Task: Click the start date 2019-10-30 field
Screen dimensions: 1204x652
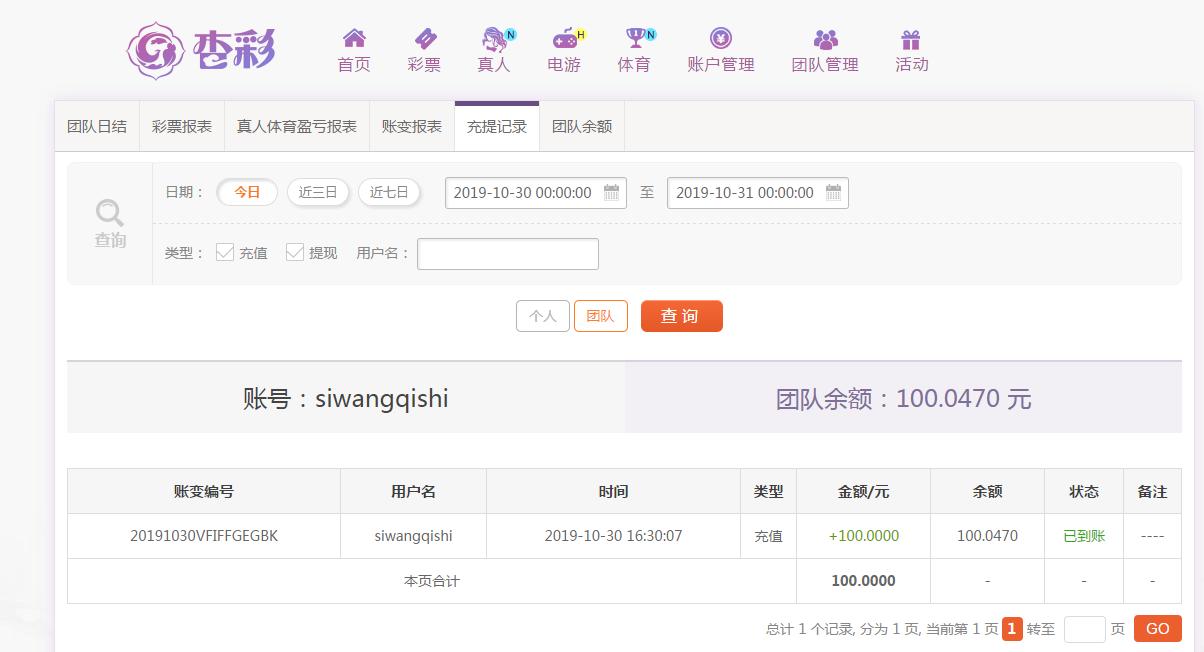Action: point(536,193)
